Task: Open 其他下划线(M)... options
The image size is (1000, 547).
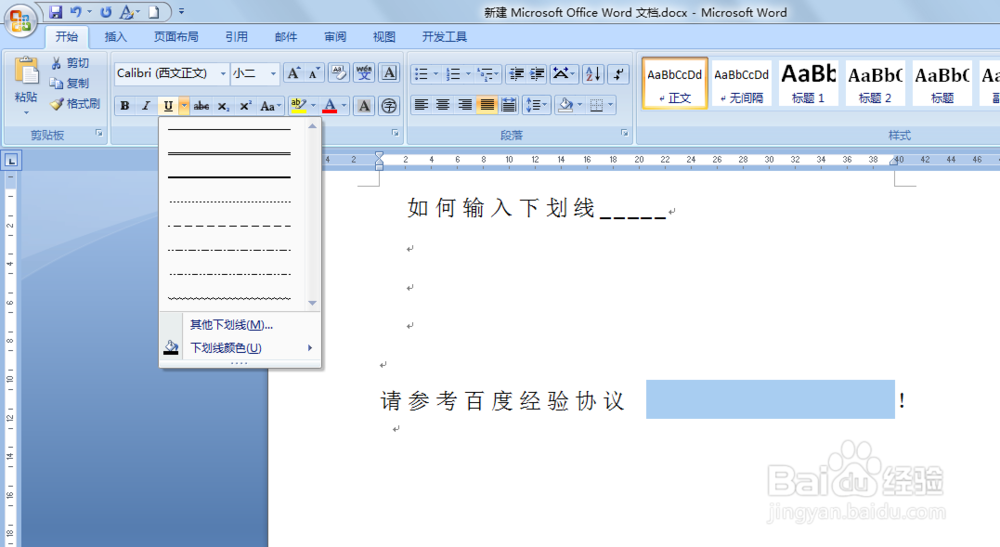Action: (240, 325)
